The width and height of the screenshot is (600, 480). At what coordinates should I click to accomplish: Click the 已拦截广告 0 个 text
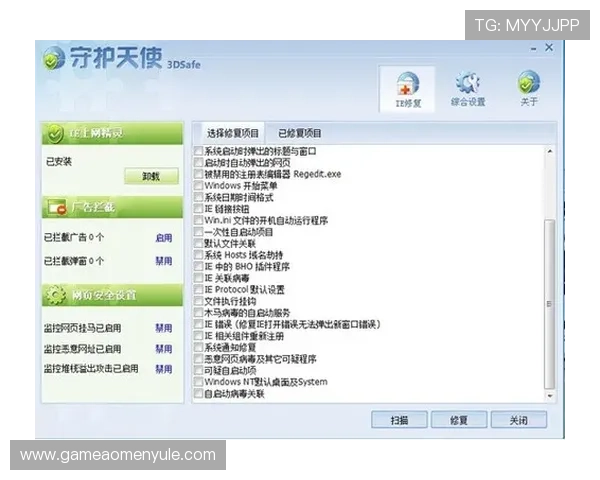pyautogui.click(x=74, y=237)
